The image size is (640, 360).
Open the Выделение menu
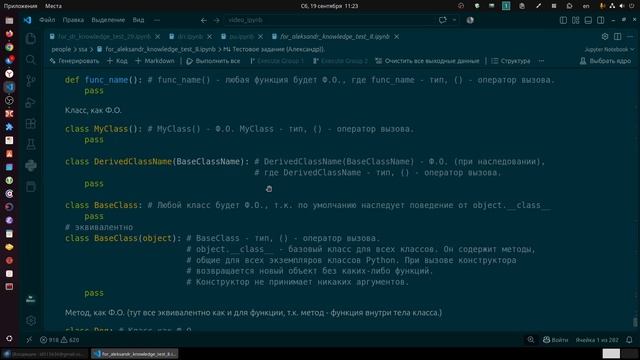tap(108, 20)
